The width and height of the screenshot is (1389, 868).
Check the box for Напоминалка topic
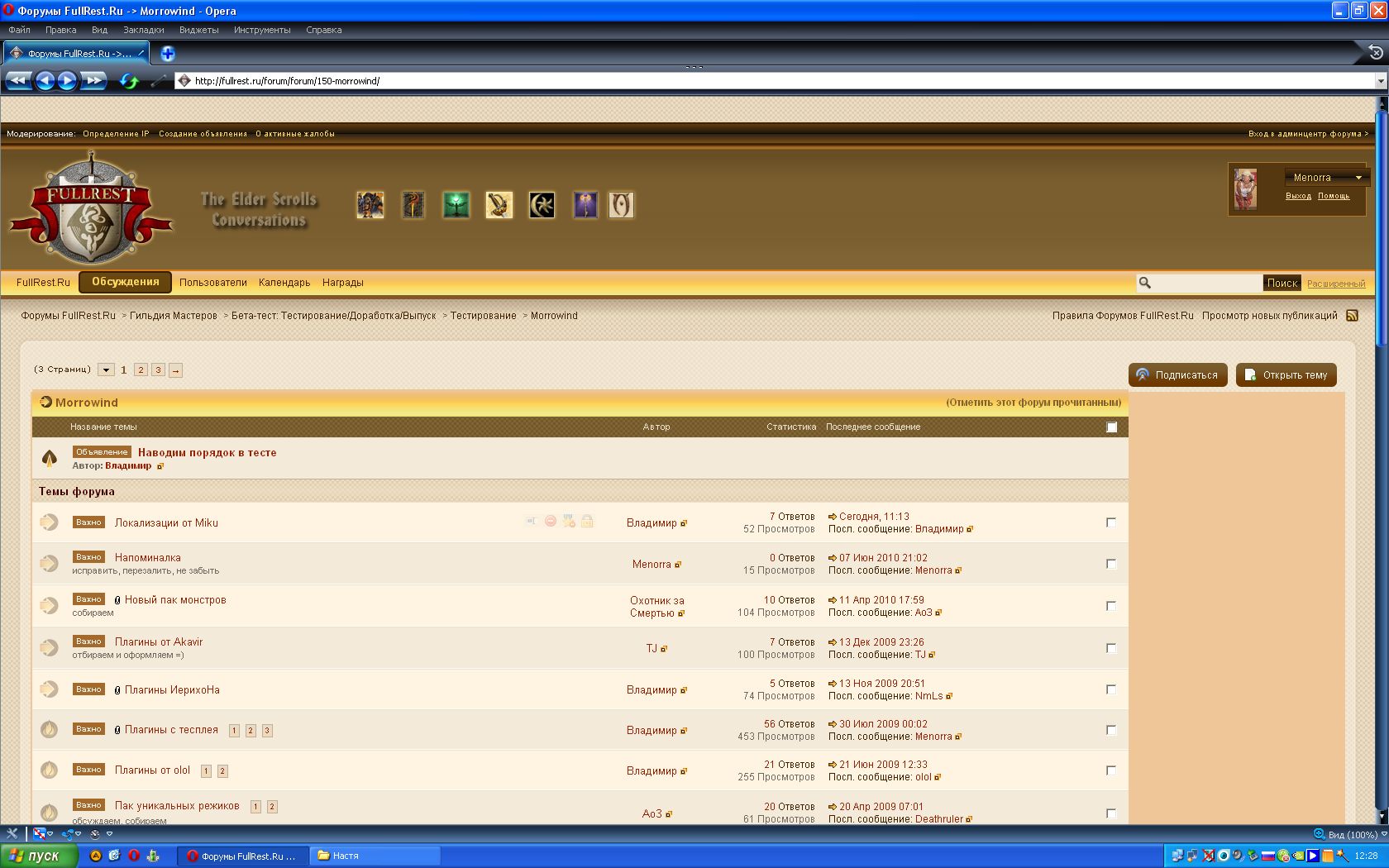click(1111, 564)
